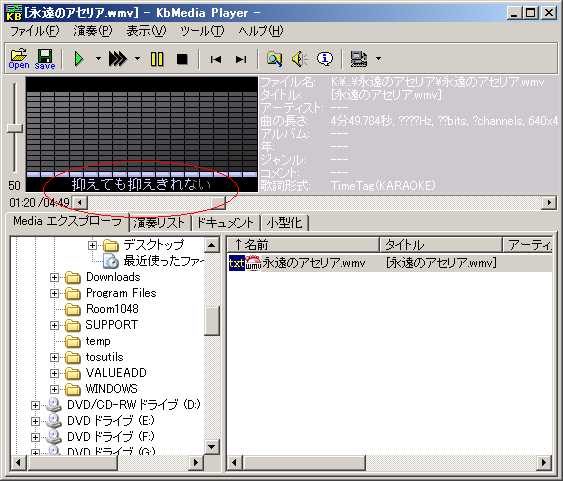Expand the DVD ドライブ (F:) node
The height and width of the screenshot is (481, 563).
[x=35, y=437]
